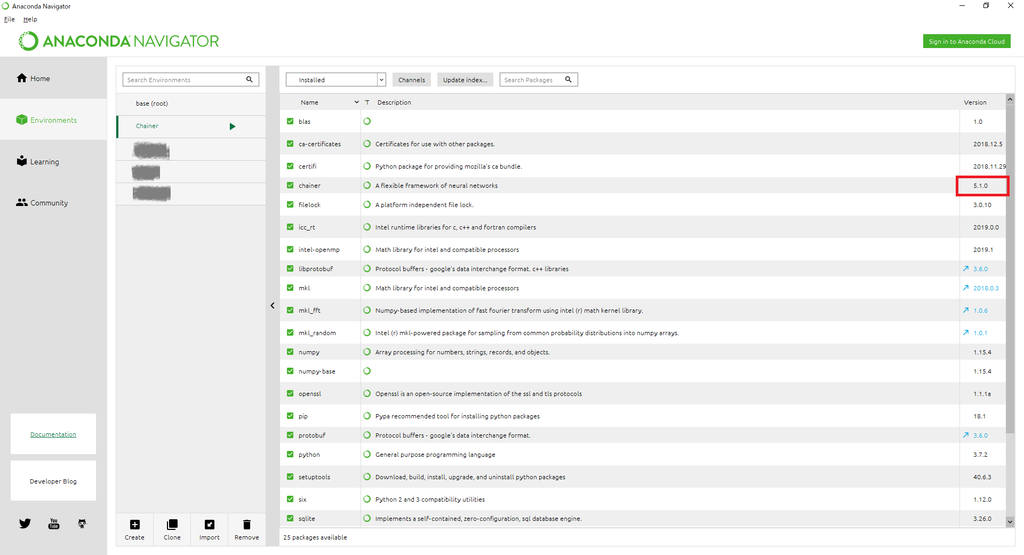Toggle the icc_rt package checkbox
Image resolution: width=1024 pixels, height=555 pixels.
290,227
